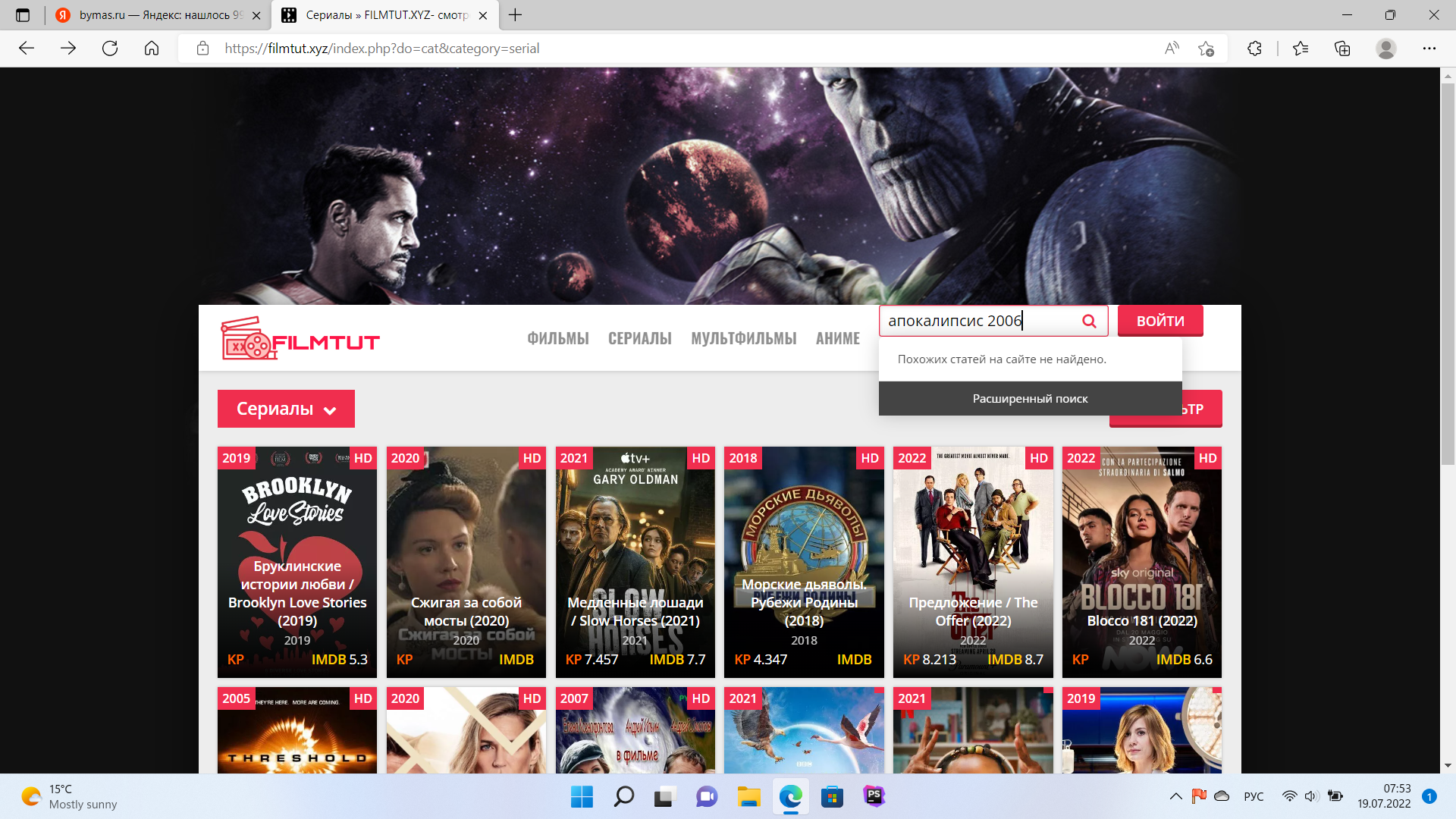
Task: Expand the Сериалы category dropdown
Action: 286,409
